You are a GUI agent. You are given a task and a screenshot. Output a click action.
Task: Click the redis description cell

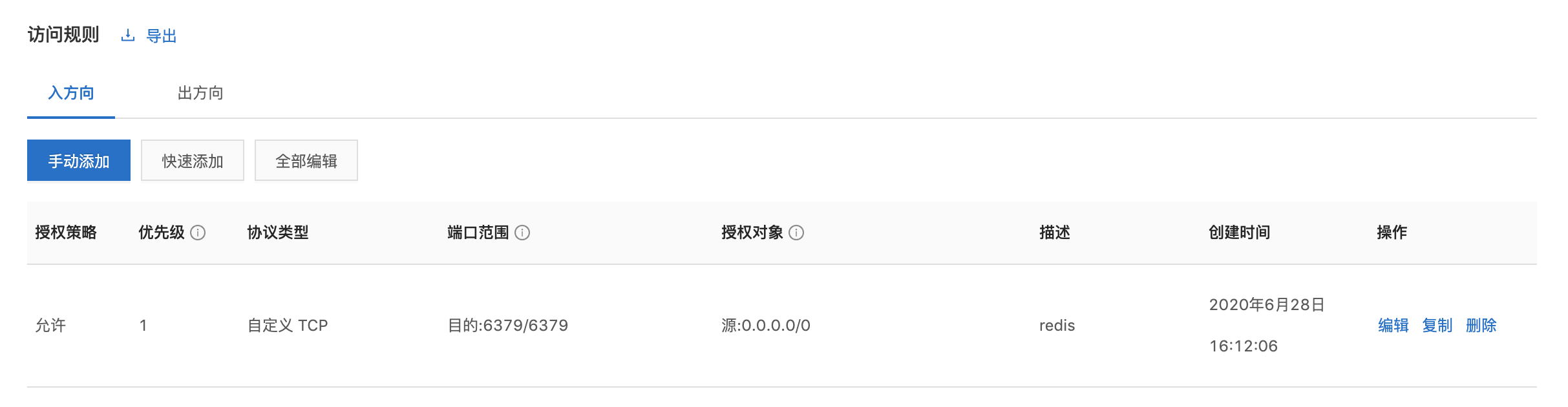(x=1057, y=326)
